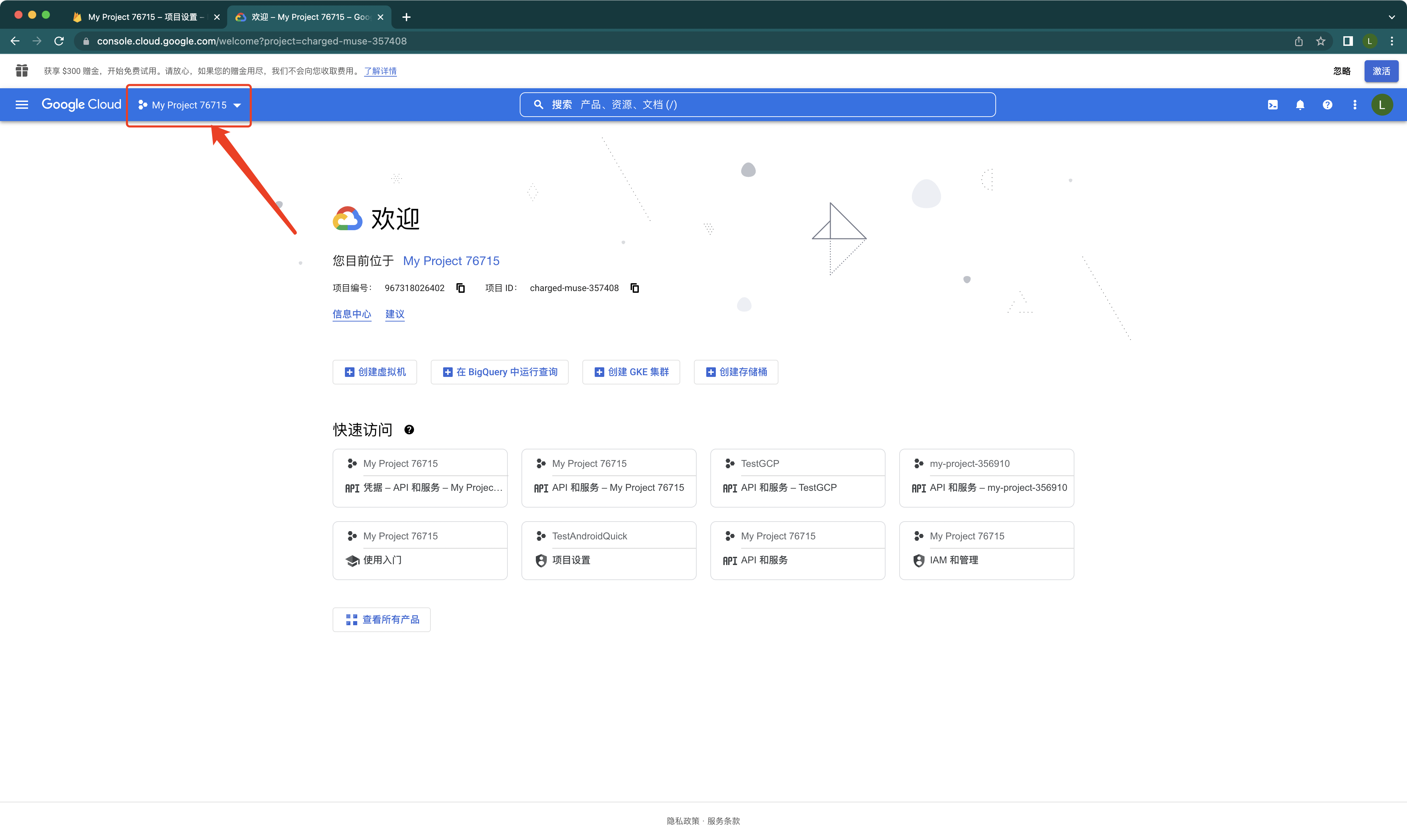Click the shield icon on IAM 和管理 card
The width and height of the screenshot is (1407, 840).
pyautogui.click(x=918, y=560)
